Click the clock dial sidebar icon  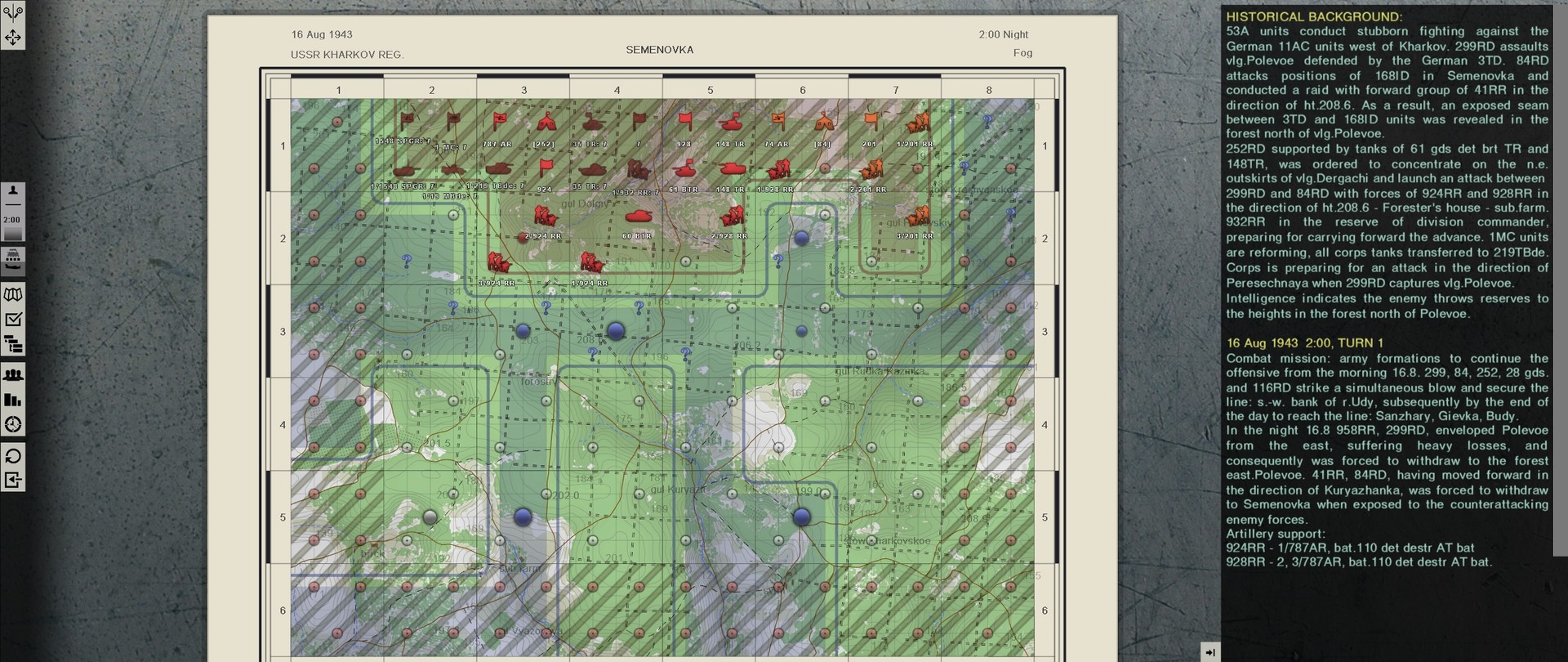click(x=13, y=424)
